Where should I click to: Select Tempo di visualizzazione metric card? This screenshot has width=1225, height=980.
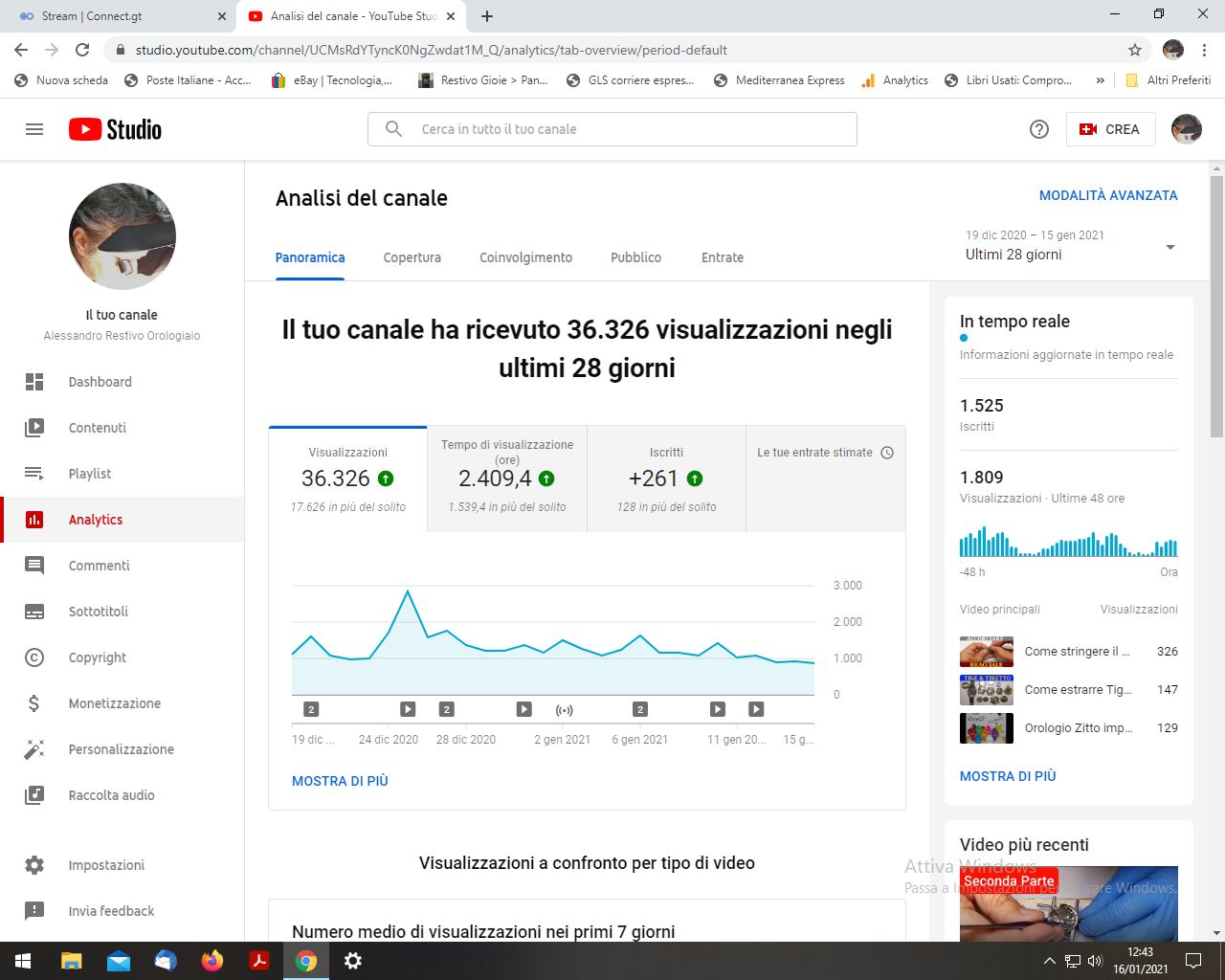coord(507,479)
